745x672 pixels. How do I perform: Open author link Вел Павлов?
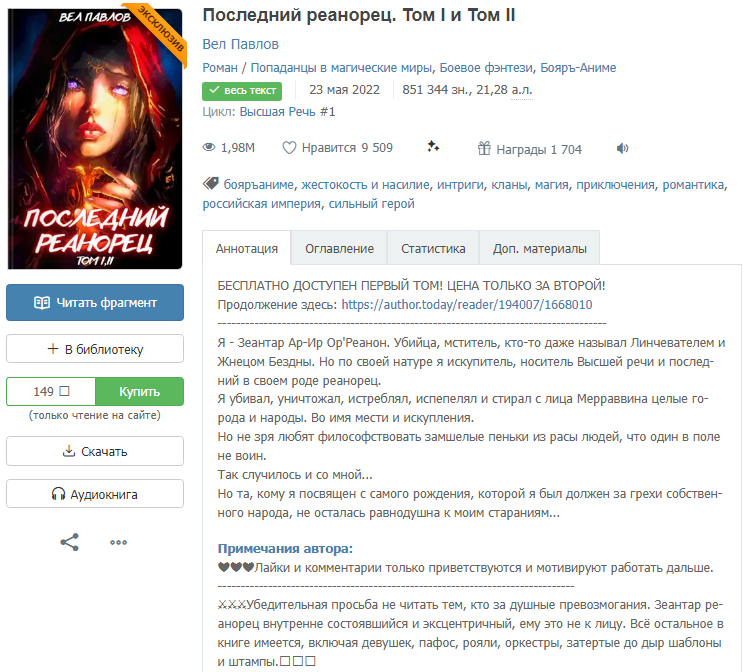(240, 44)
